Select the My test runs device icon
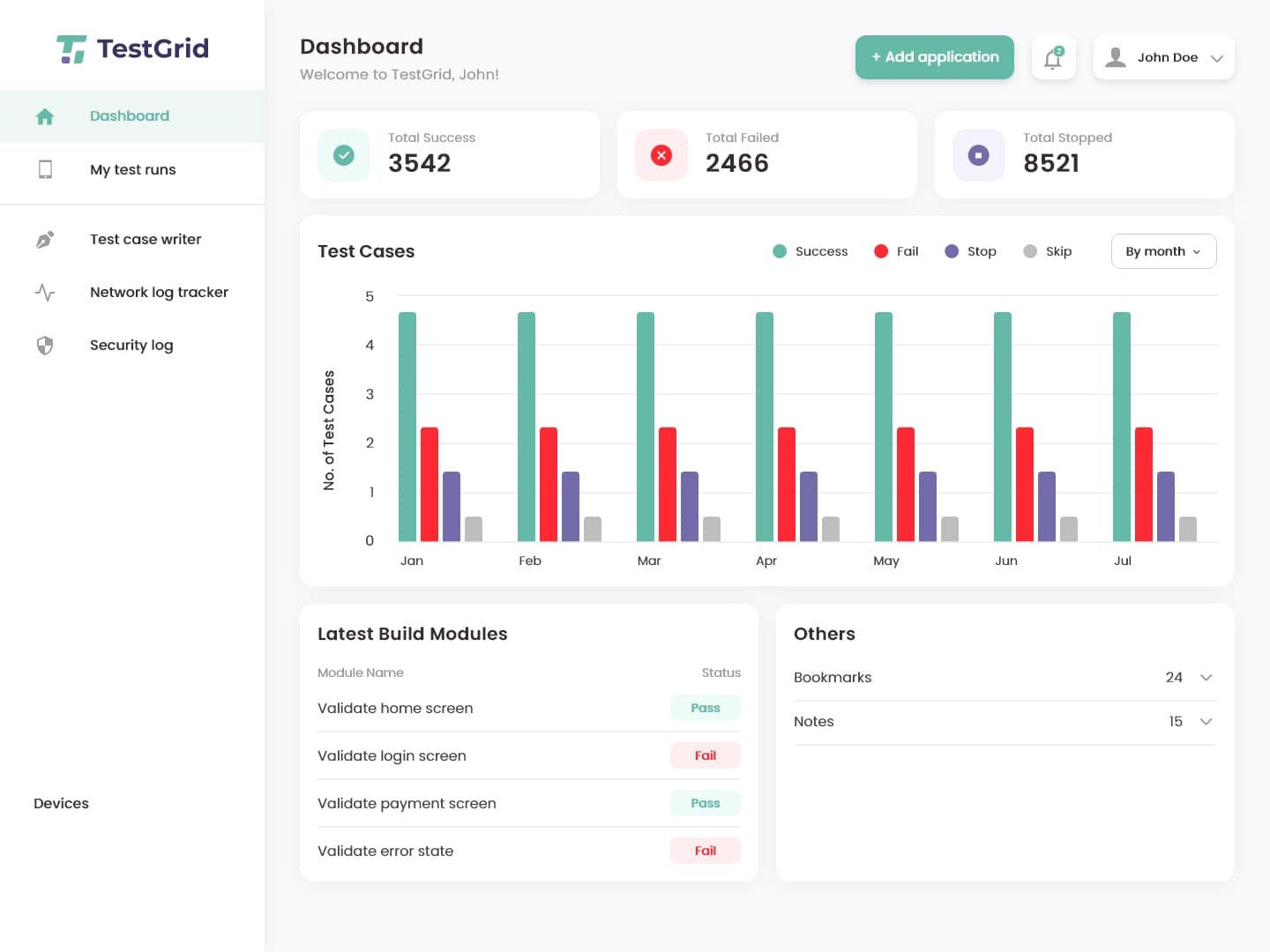Viewport: 1270px width, 952px height. (x=44, y=169)
